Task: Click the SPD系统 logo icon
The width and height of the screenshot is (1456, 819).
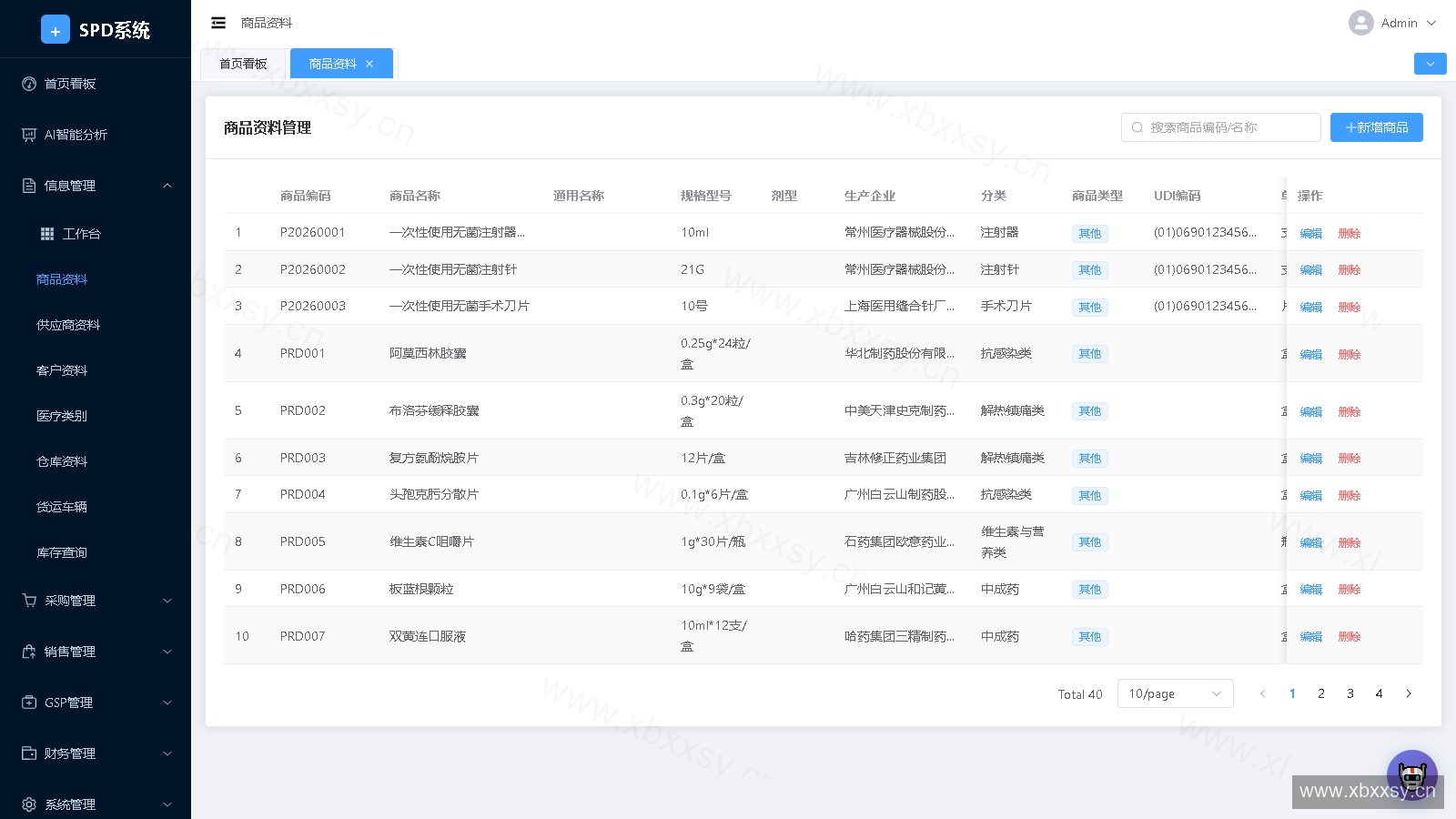Action: 56,29
